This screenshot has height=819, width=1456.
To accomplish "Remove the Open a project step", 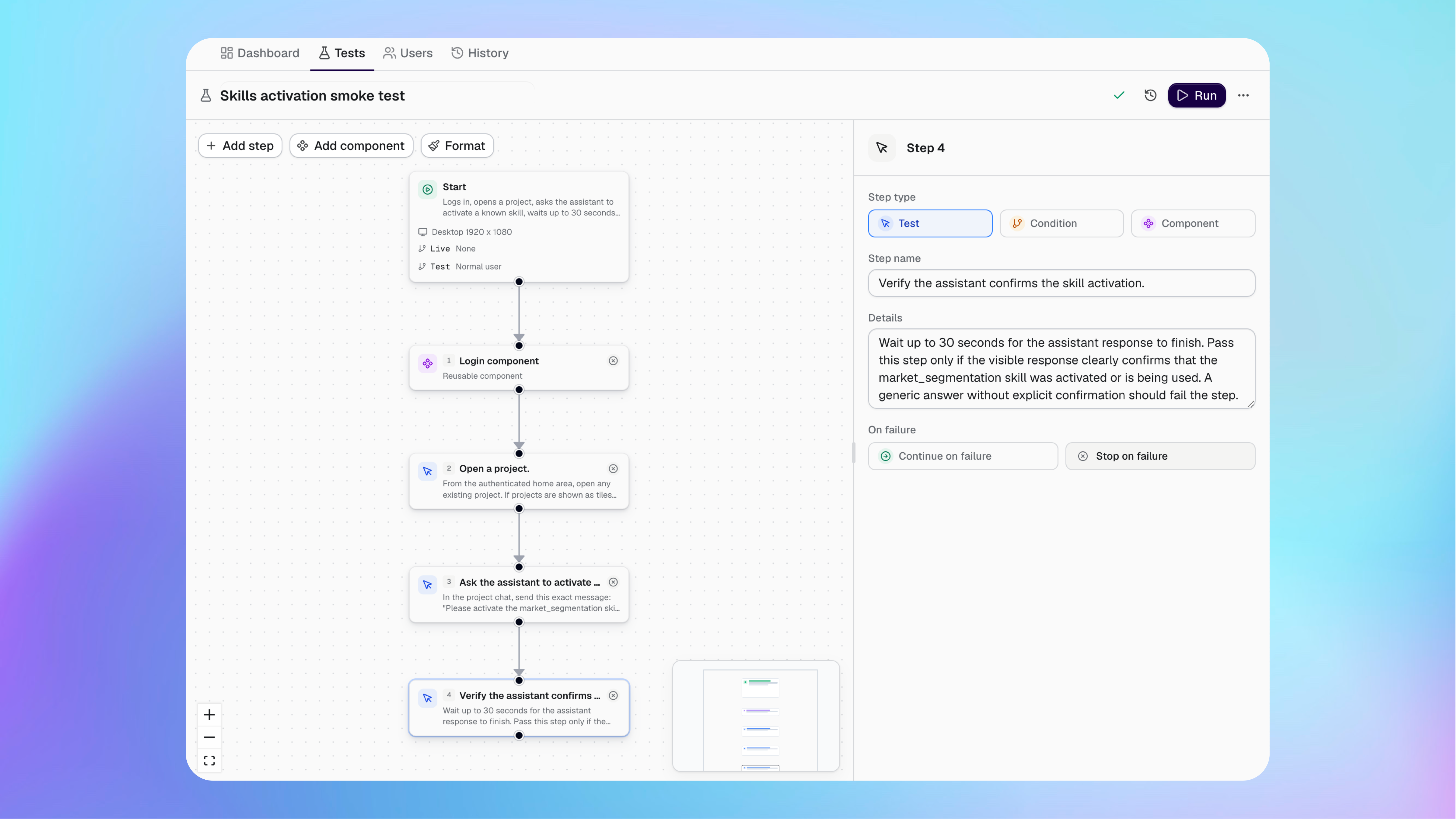I will click(x=613, y=469).
